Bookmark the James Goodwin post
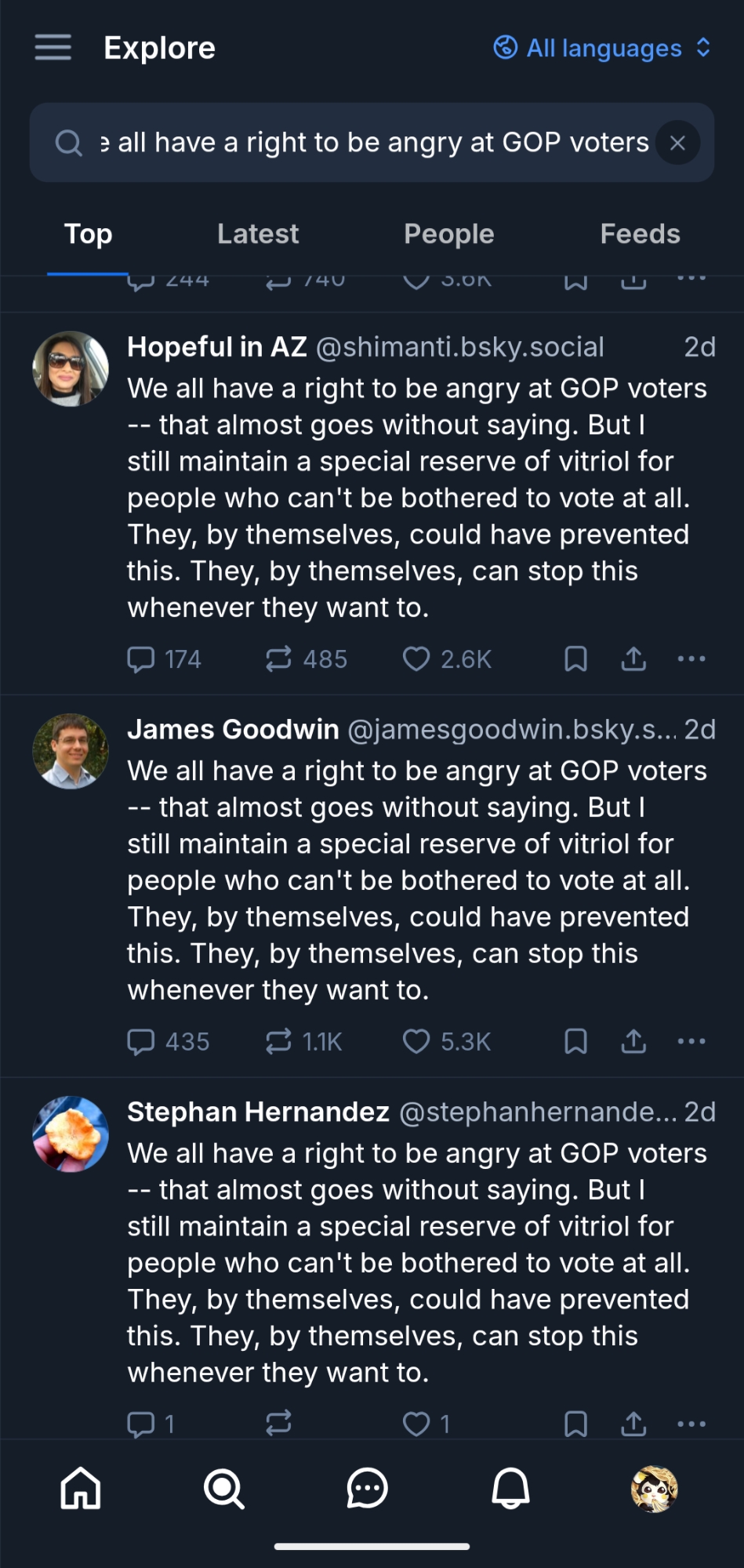The image size is (744, 1568). pos(575,1042)
